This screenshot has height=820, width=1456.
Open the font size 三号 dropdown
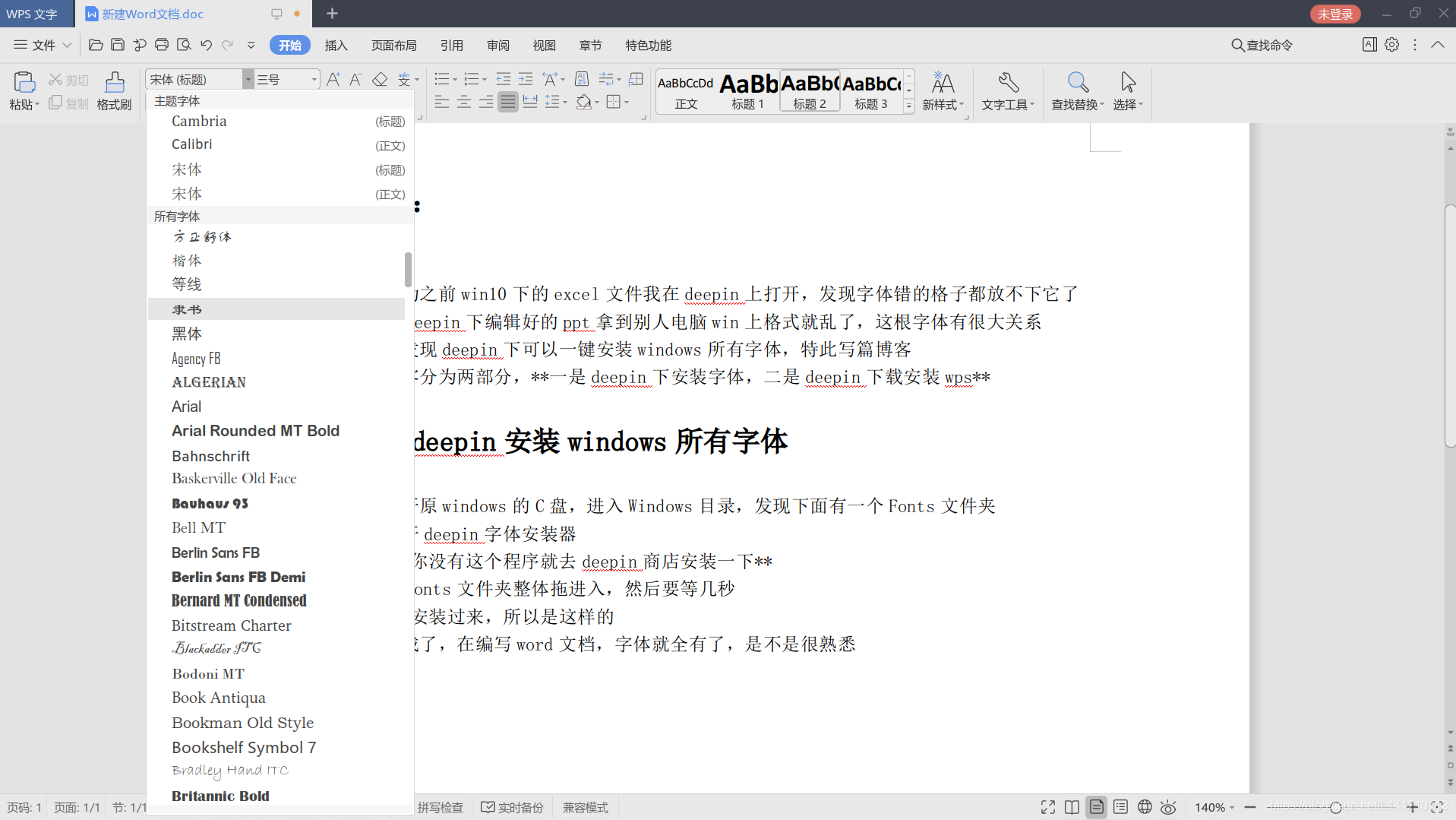tap(314, 79)
